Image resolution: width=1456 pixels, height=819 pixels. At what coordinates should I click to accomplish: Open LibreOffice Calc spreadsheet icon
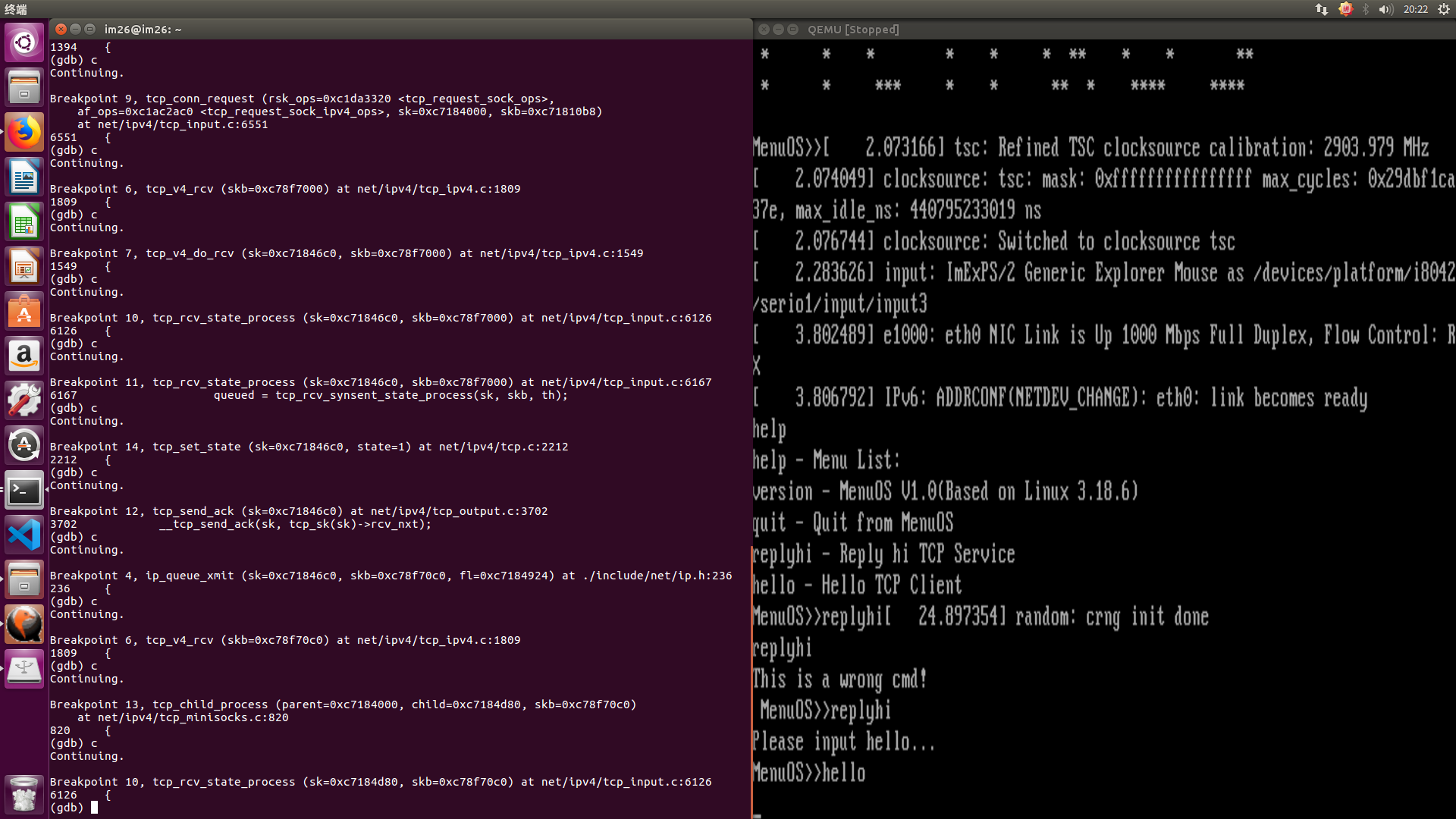[x=24, y=221]
